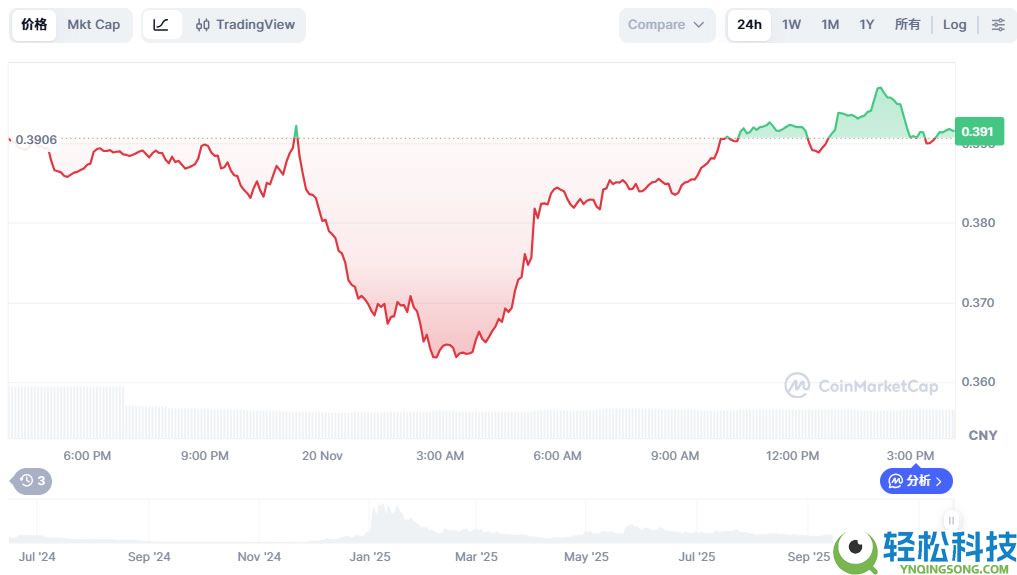Open the TradingView candlestick chart
The image size is (1017, 575).
pyautogui.click(x=245, y=25)
